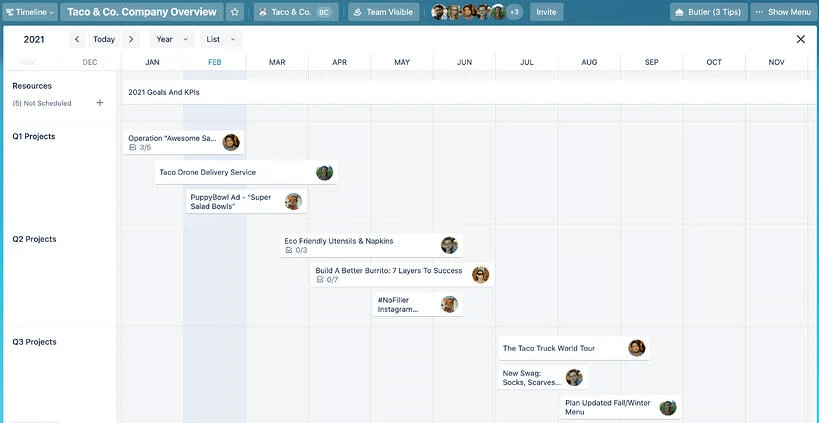Go to the next period with the right chevron
Screen dimensions: 819x423
point(131,39)
